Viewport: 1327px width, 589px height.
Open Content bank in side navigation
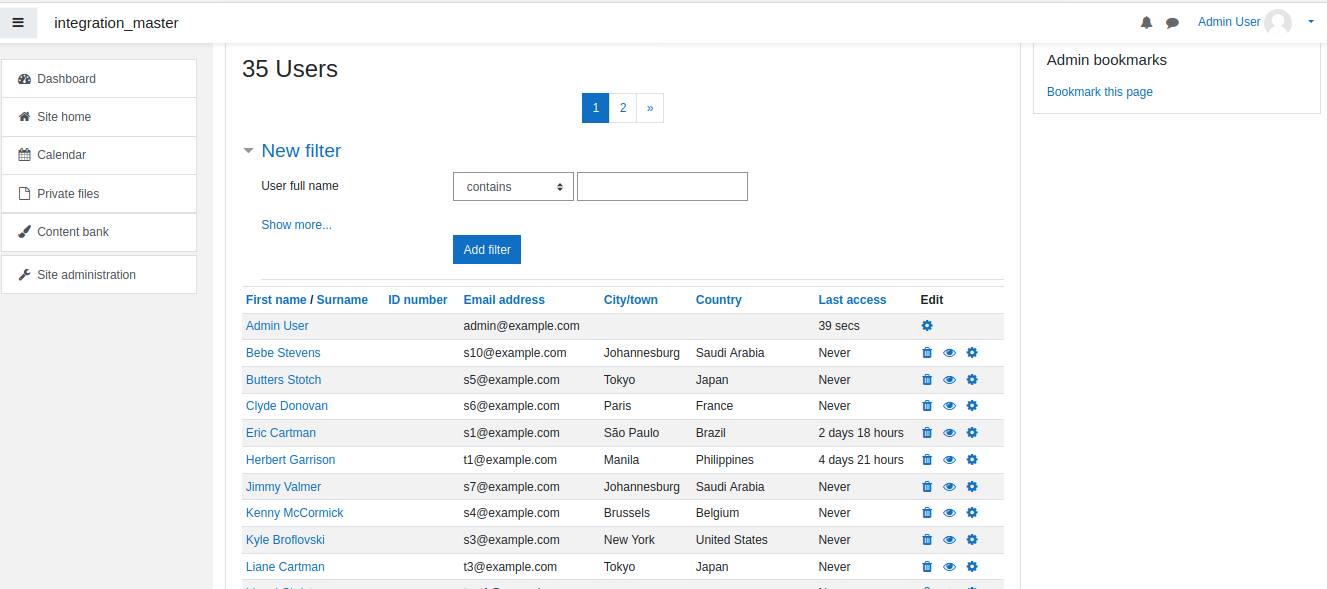pos(99,232)
